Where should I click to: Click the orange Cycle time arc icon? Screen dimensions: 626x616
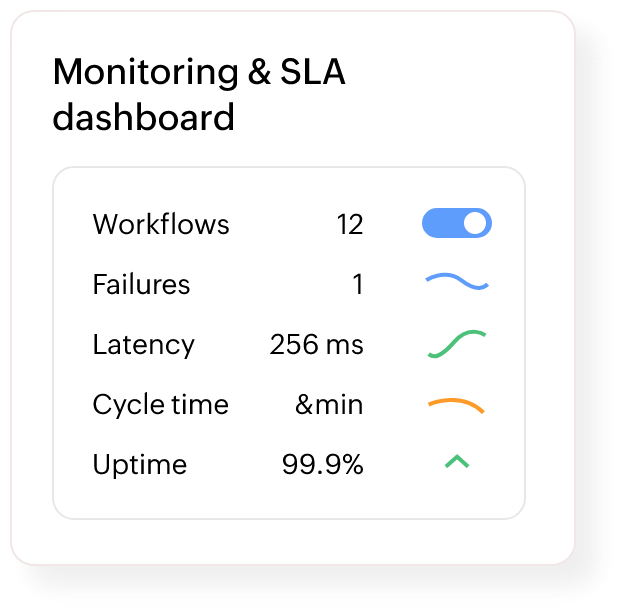(x=456, y=405)
